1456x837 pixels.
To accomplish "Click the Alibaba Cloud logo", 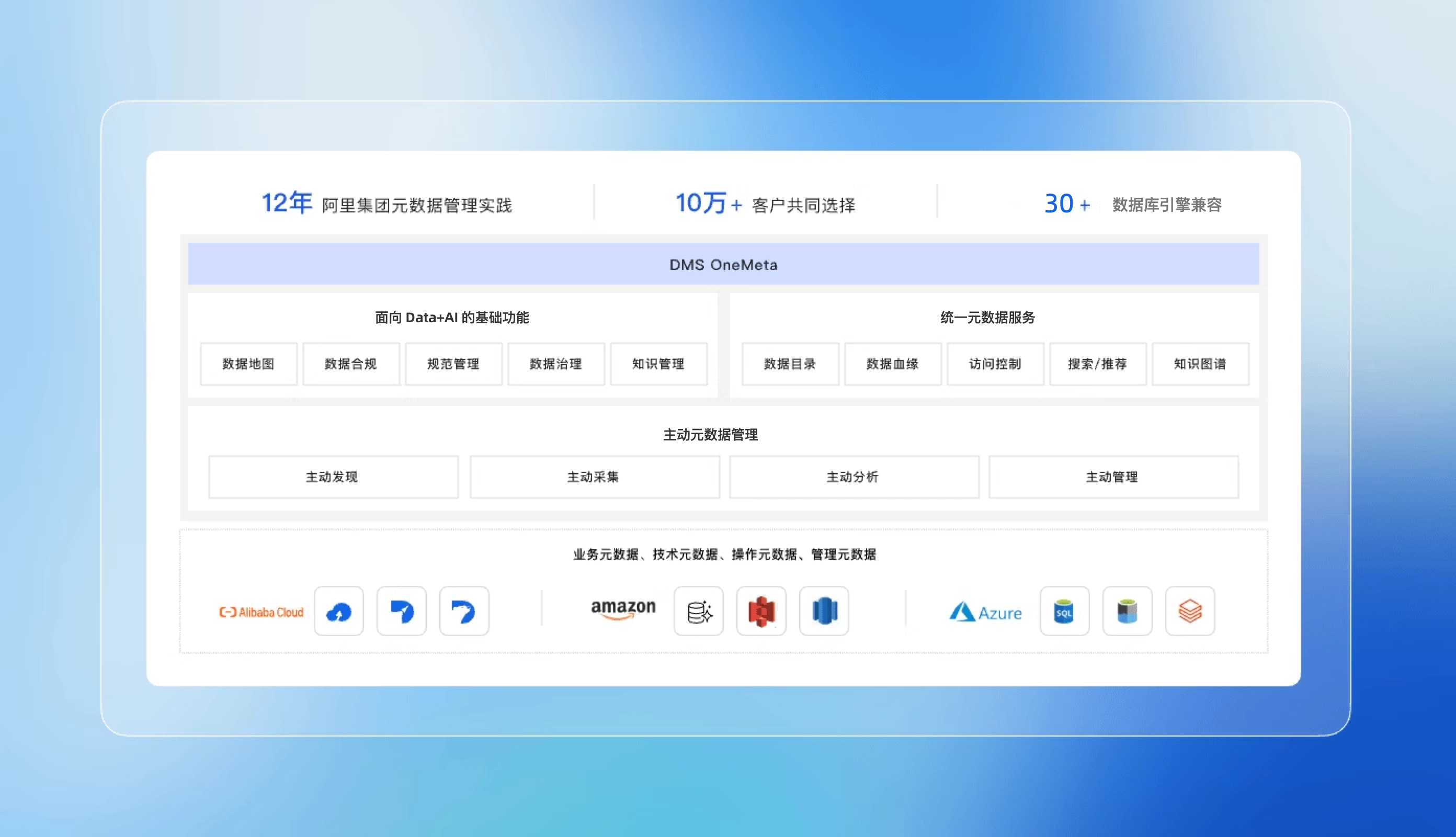I will click(x=261, y=612).
